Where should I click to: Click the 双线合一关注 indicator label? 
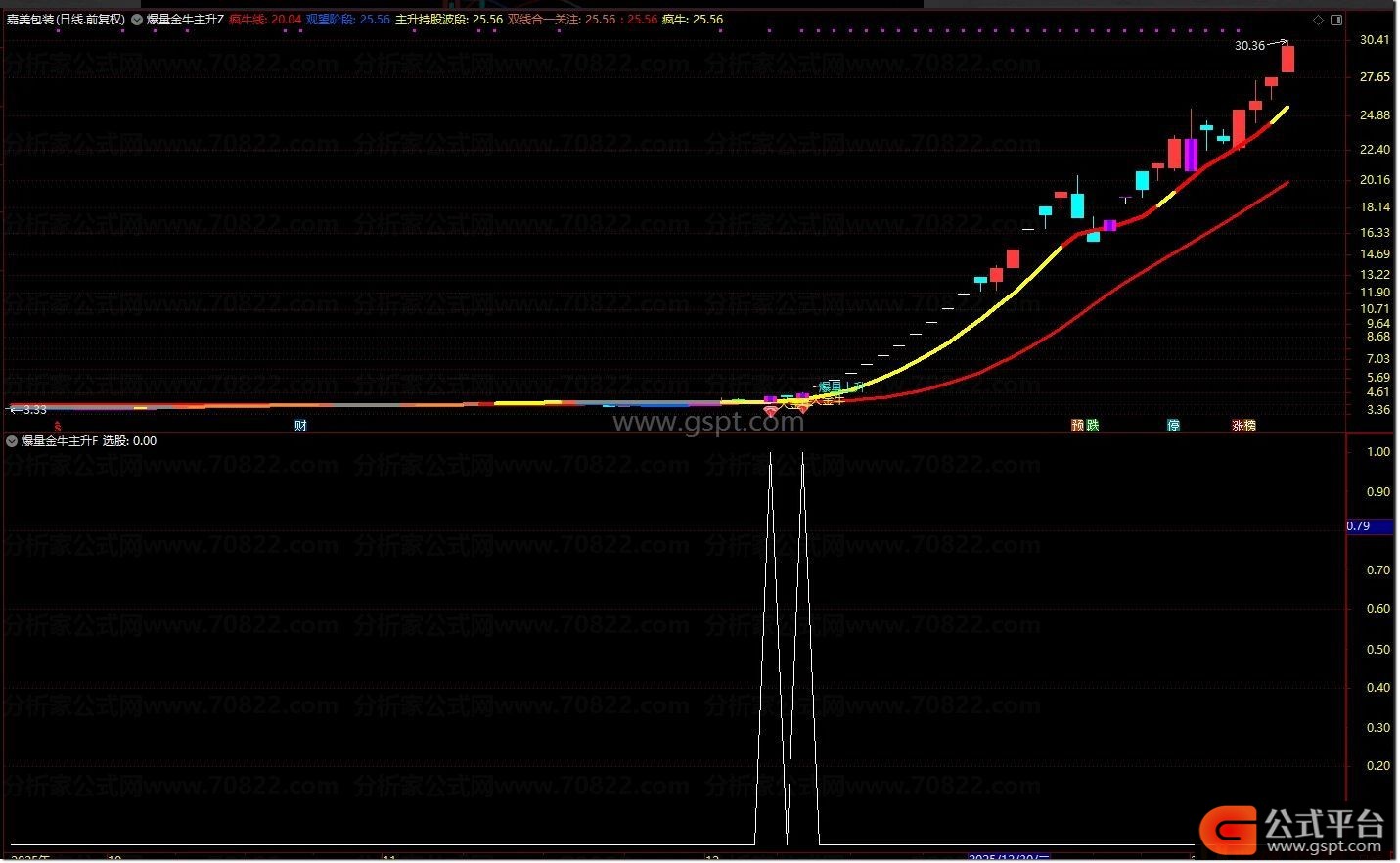(x=582, y=20)
